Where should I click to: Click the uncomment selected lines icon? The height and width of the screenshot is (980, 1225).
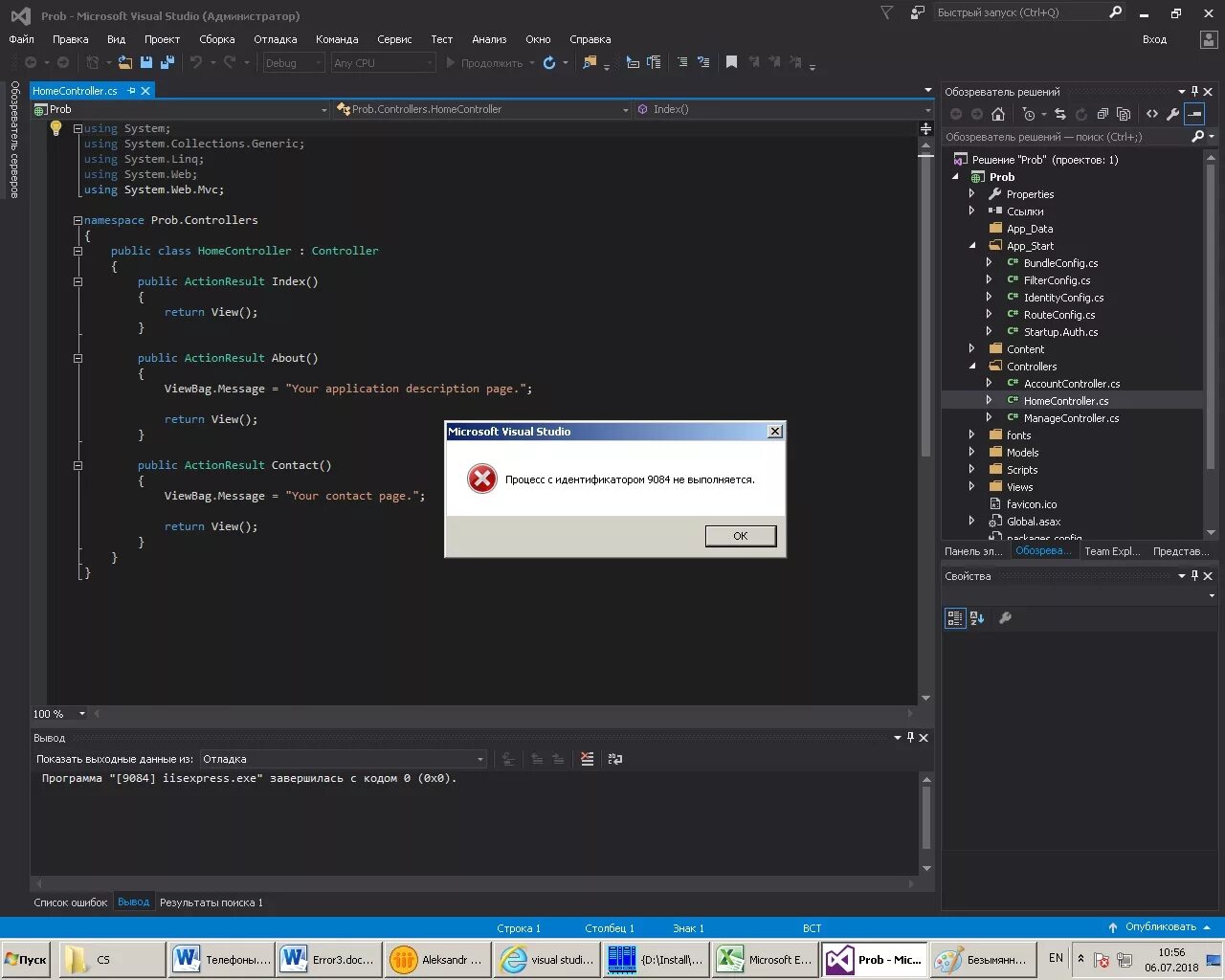click(x=703, y=62)
